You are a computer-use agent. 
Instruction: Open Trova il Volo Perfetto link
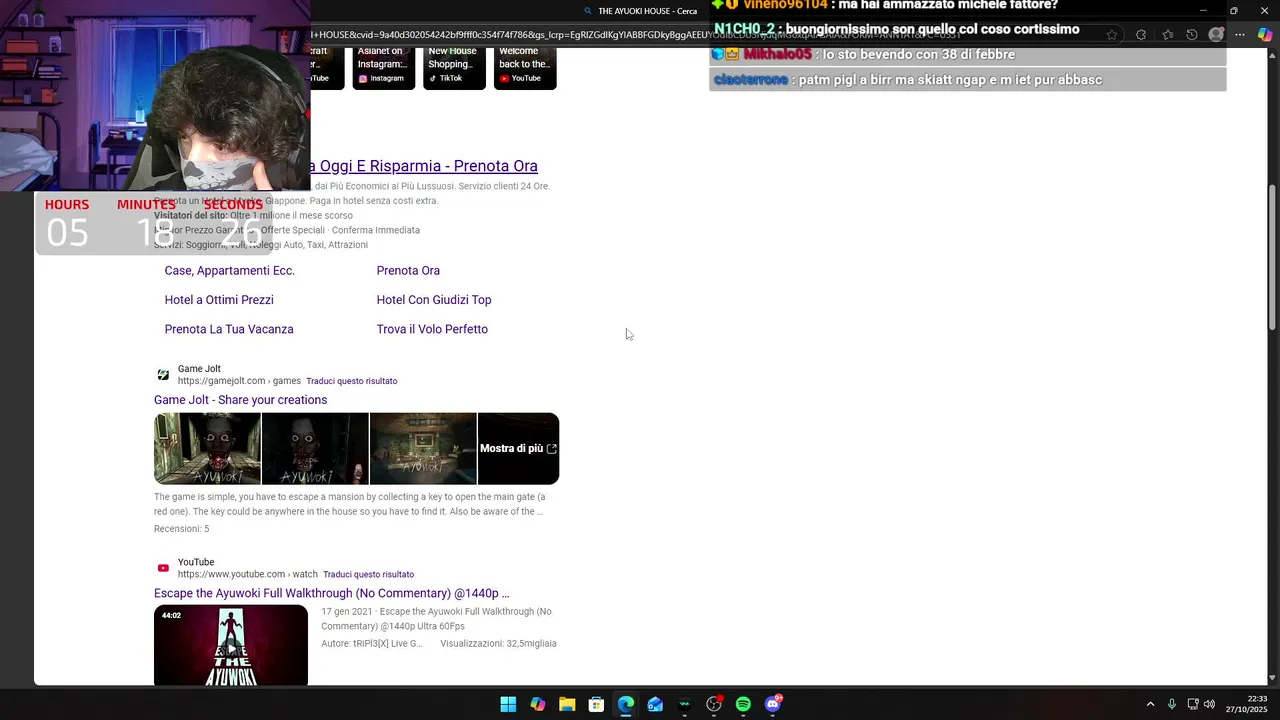tap(432, 329)
